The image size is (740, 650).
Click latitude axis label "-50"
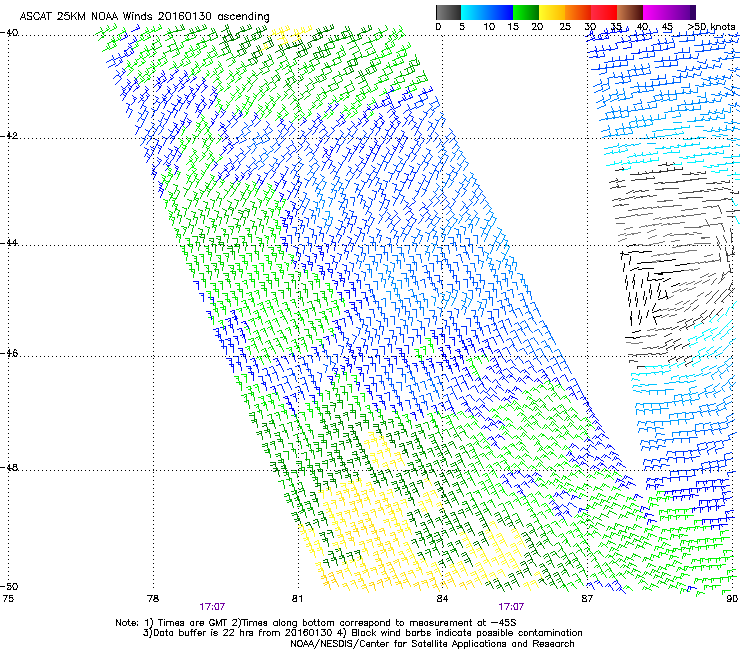tap(9, 586)
